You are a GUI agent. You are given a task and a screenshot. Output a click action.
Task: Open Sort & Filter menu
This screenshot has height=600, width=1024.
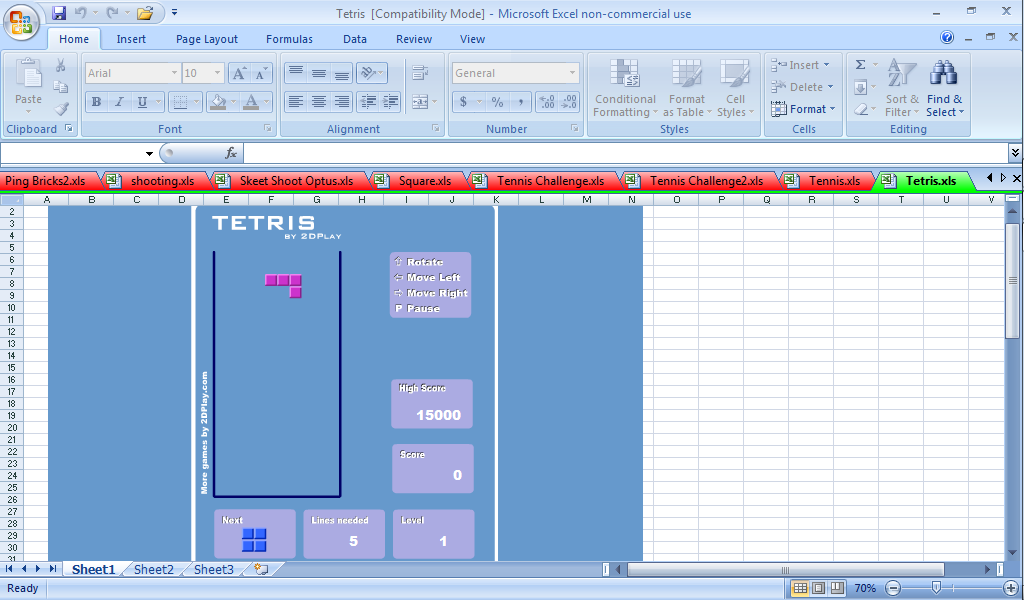902,87
